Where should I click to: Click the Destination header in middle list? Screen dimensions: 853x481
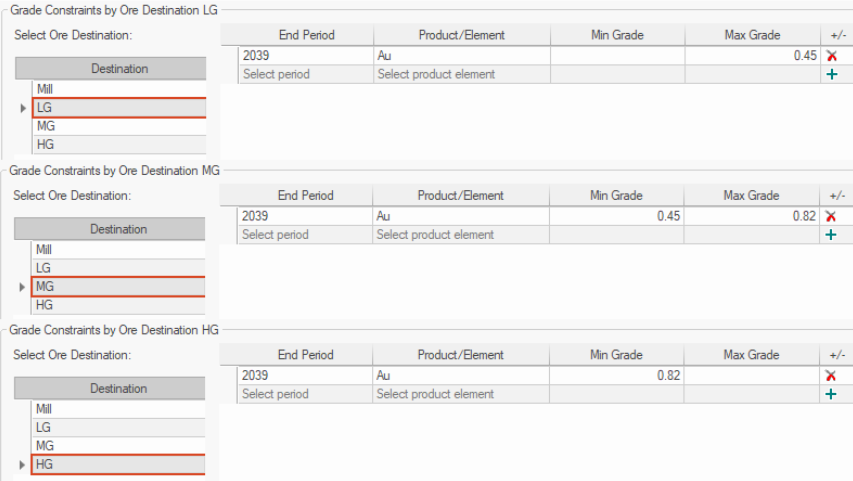[118, 229]
